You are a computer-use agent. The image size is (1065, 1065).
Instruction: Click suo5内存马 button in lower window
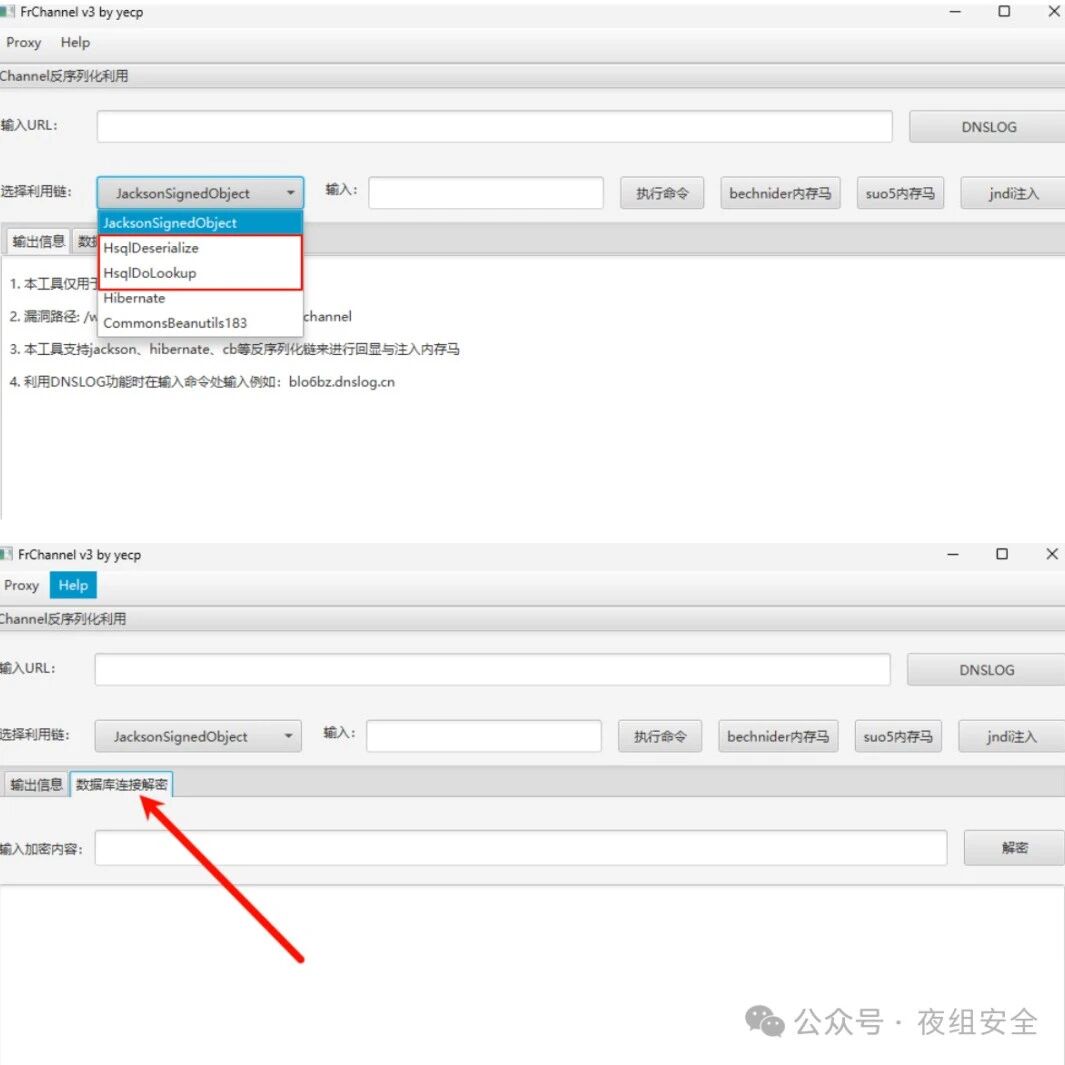pyautogui.click(x=898, y=736)
